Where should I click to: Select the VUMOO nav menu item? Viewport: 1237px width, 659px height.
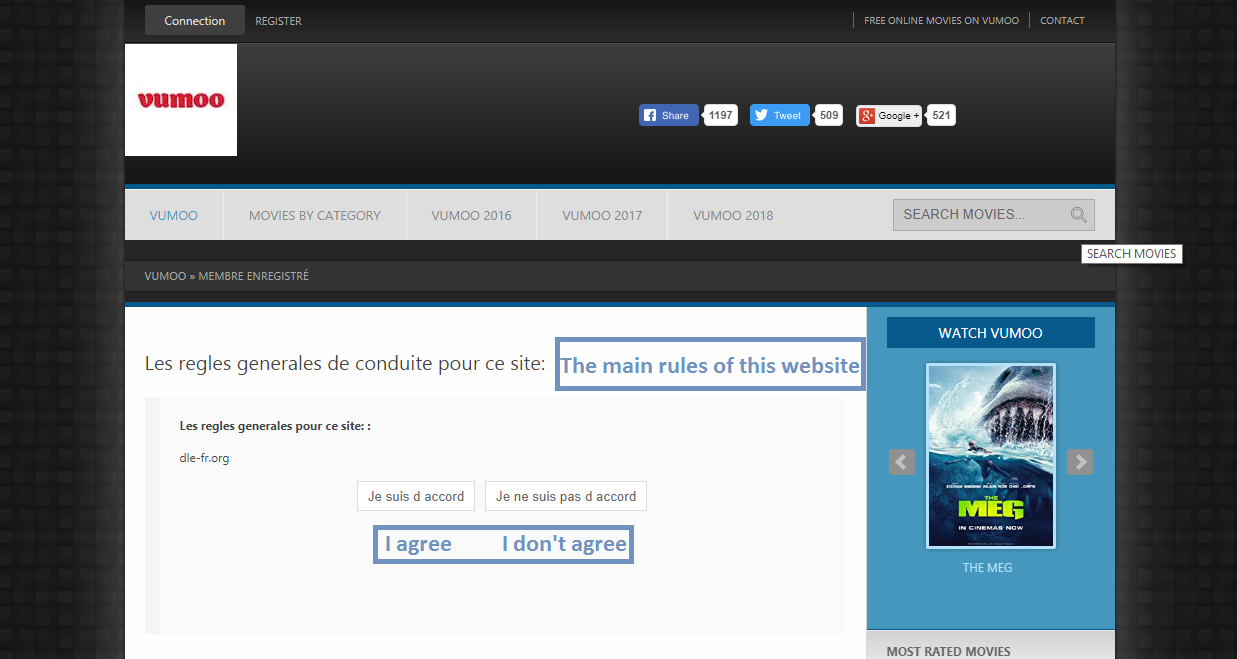(x=174, y=215)
